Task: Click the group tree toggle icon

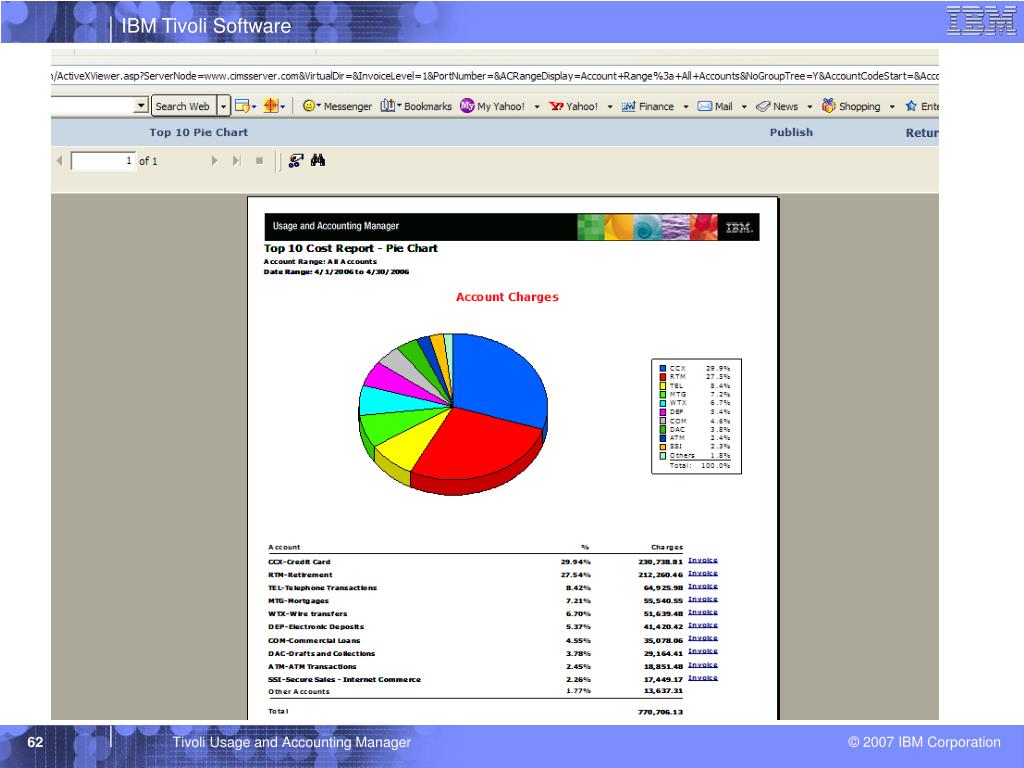Action: [296, 161]
